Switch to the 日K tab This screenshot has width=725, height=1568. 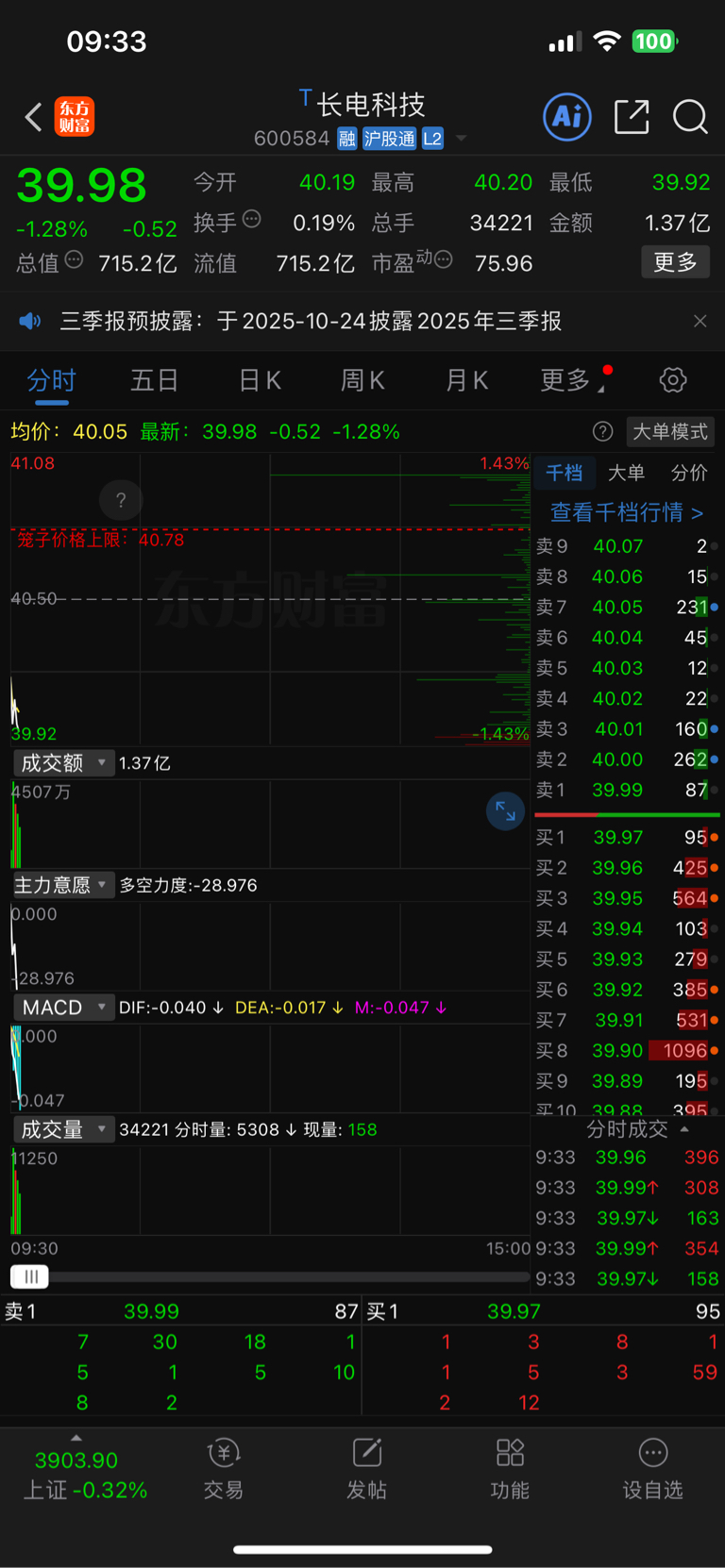[x=260, y=380]
